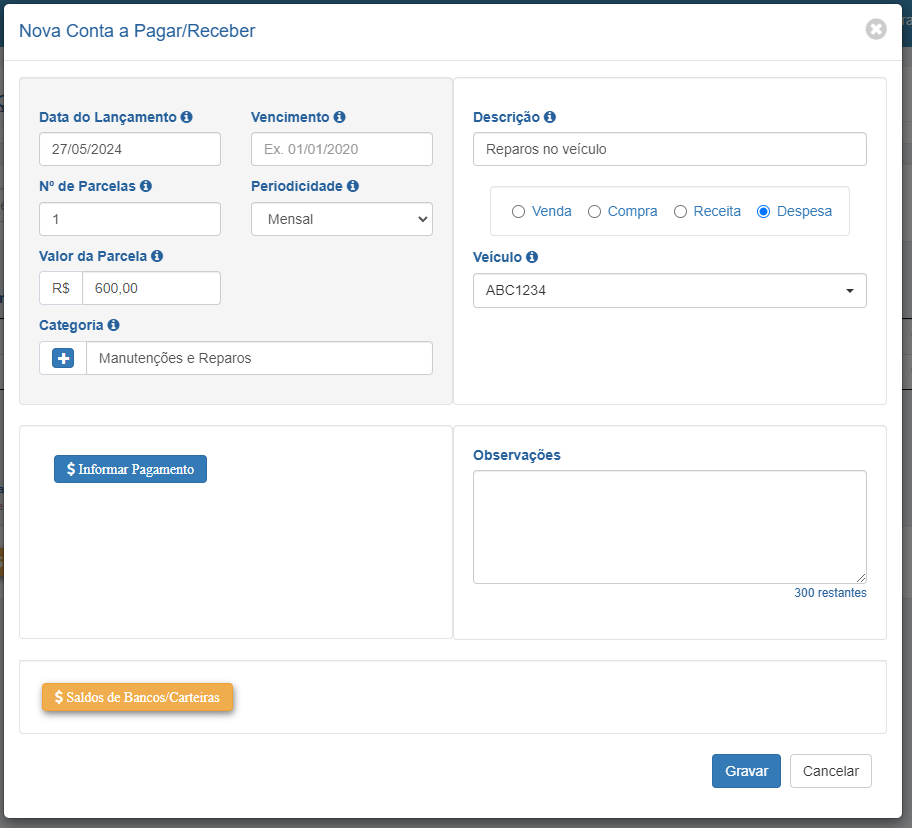Click info icon beside Data do Lançamento

click(x=186, y=117)
